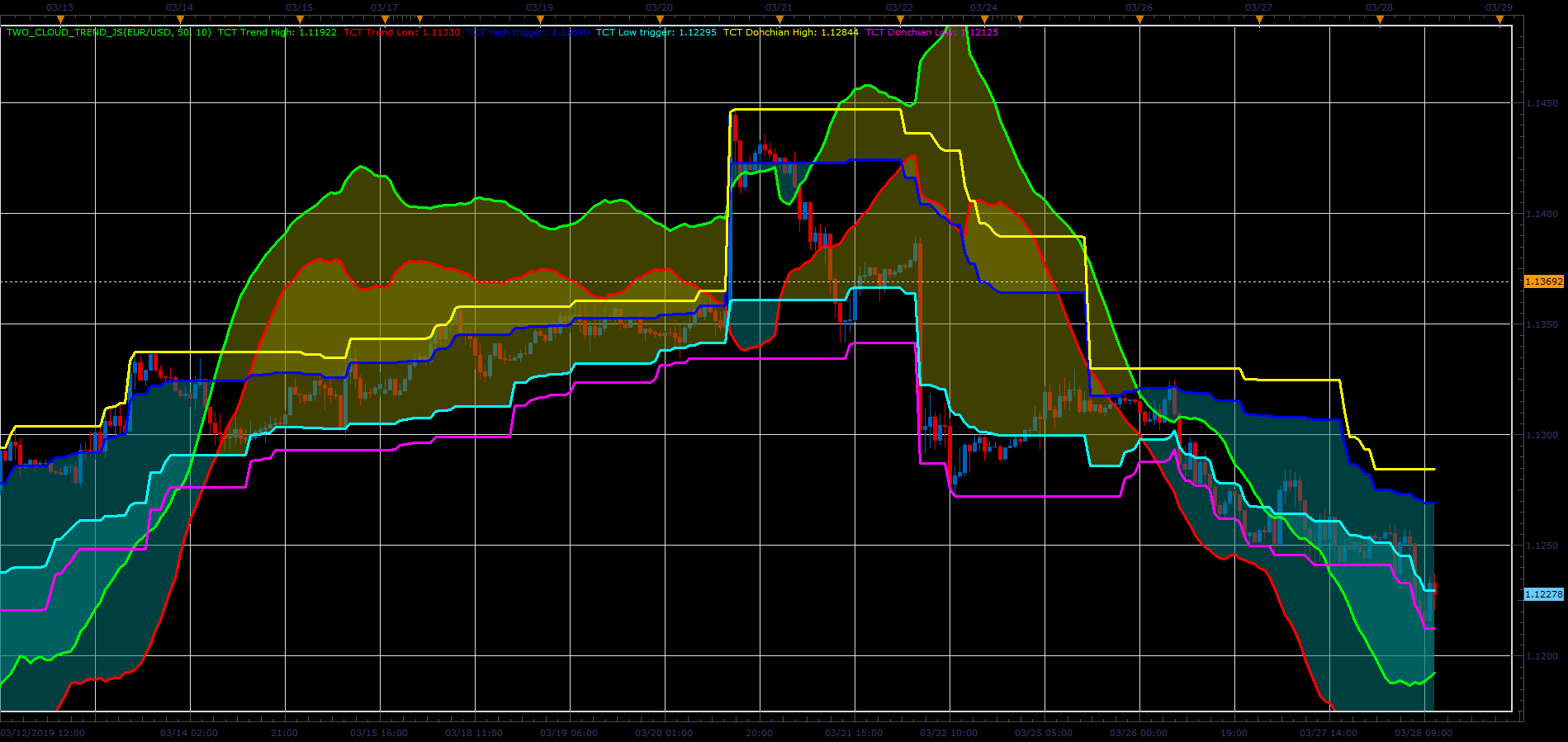Click the 03/18 11:00 time axis label
Image resolution: width=1568 pixels, height=742 pixels.
474,733
